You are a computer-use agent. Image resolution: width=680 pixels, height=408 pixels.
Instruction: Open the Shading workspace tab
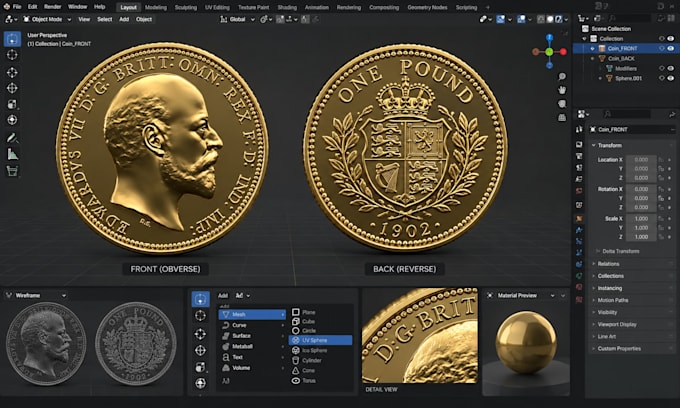(287, 7)
